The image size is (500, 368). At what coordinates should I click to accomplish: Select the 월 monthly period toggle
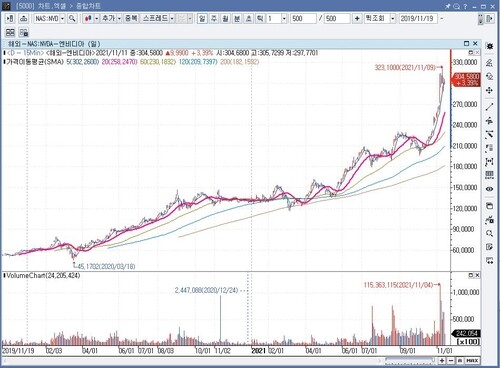click(x=225, y=18)
